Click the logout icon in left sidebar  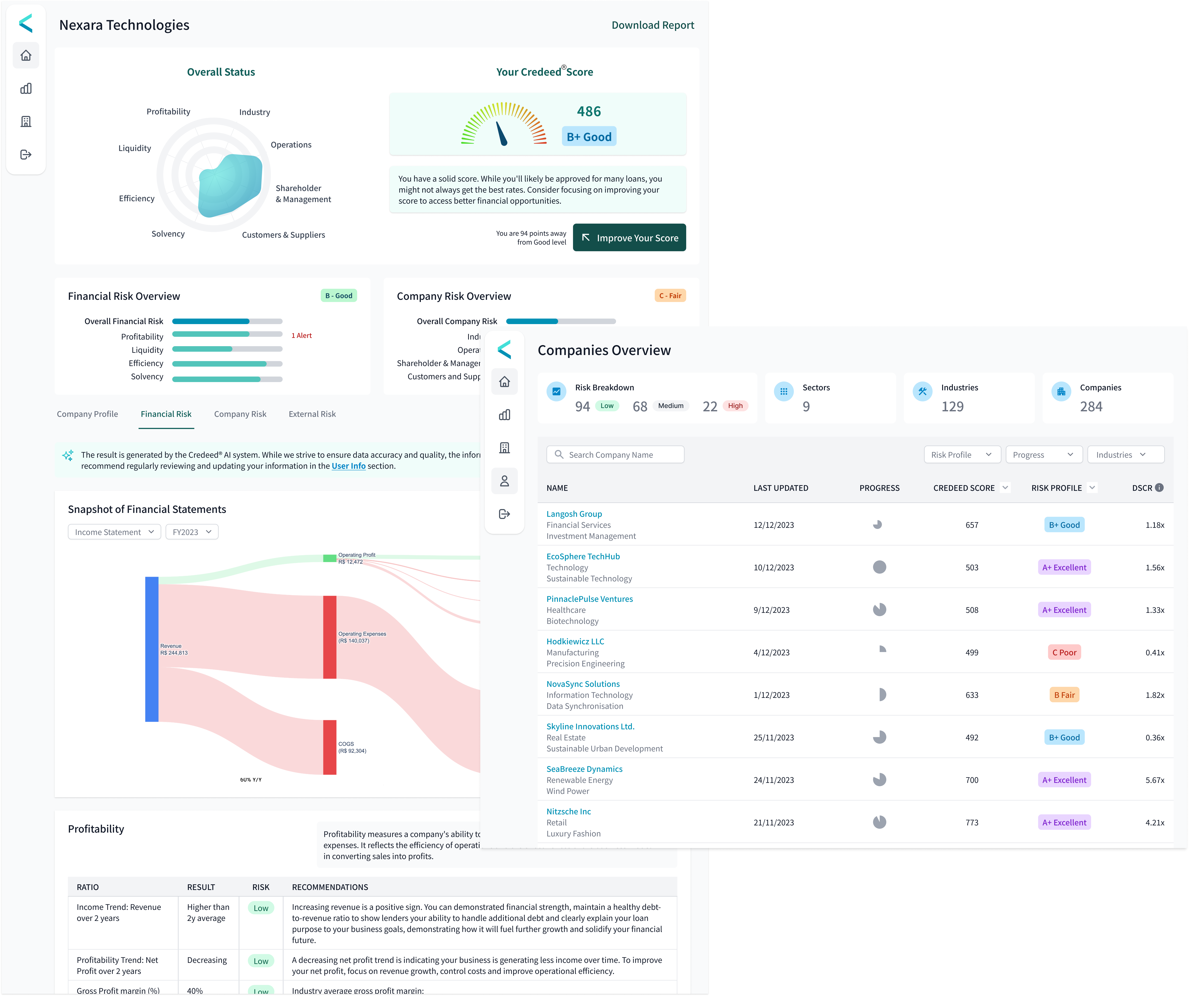(26, 155)
